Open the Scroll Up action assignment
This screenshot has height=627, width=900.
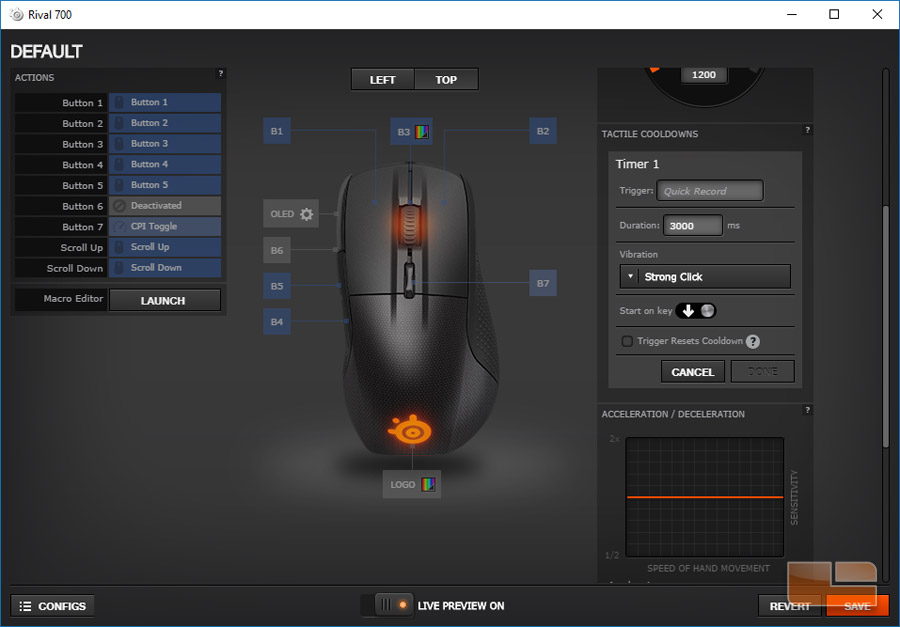(x=165, y=247)
